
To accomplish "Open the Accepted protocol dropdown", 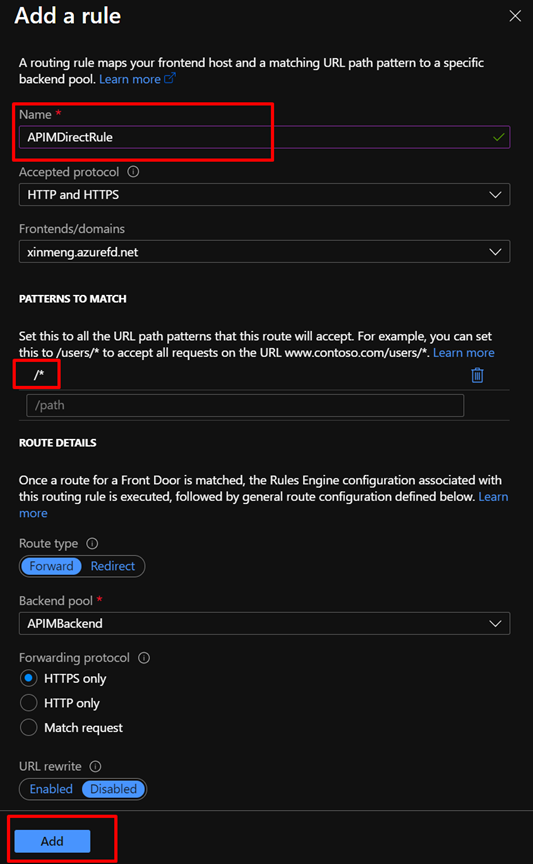I will click(x=265, y=195).
